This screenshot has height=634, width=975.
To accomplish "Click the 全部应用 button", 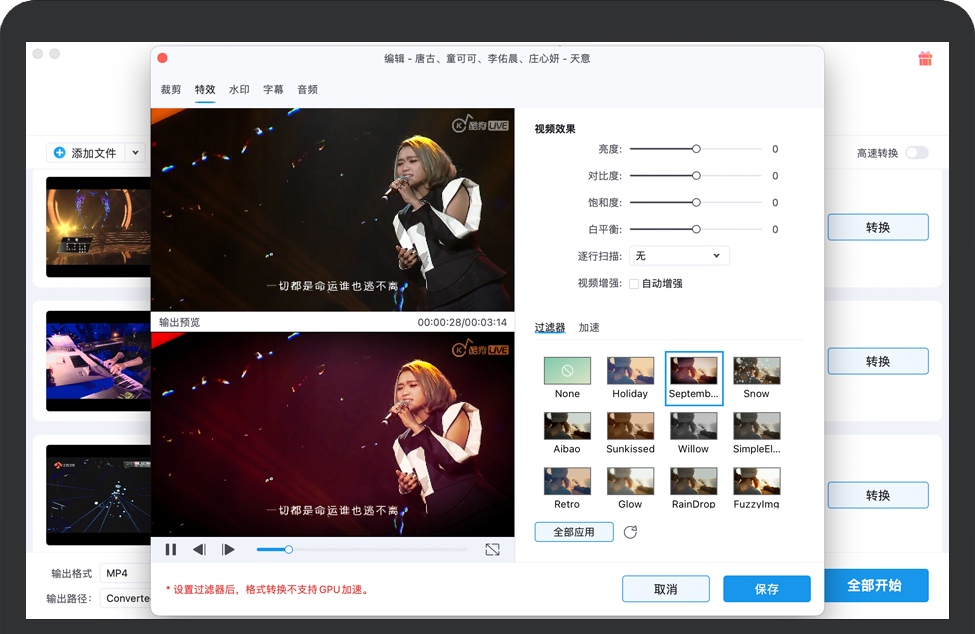I will point(574,532).
